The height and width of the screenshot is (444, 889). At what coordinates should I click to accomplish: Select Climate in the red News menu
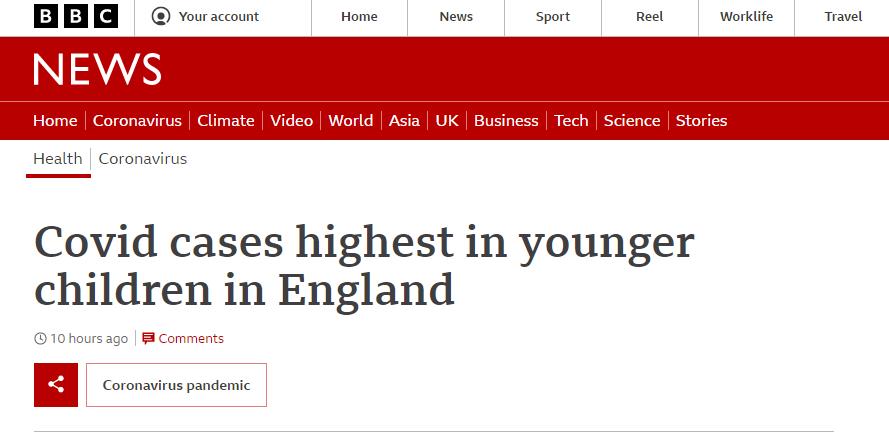coord(226,121)
